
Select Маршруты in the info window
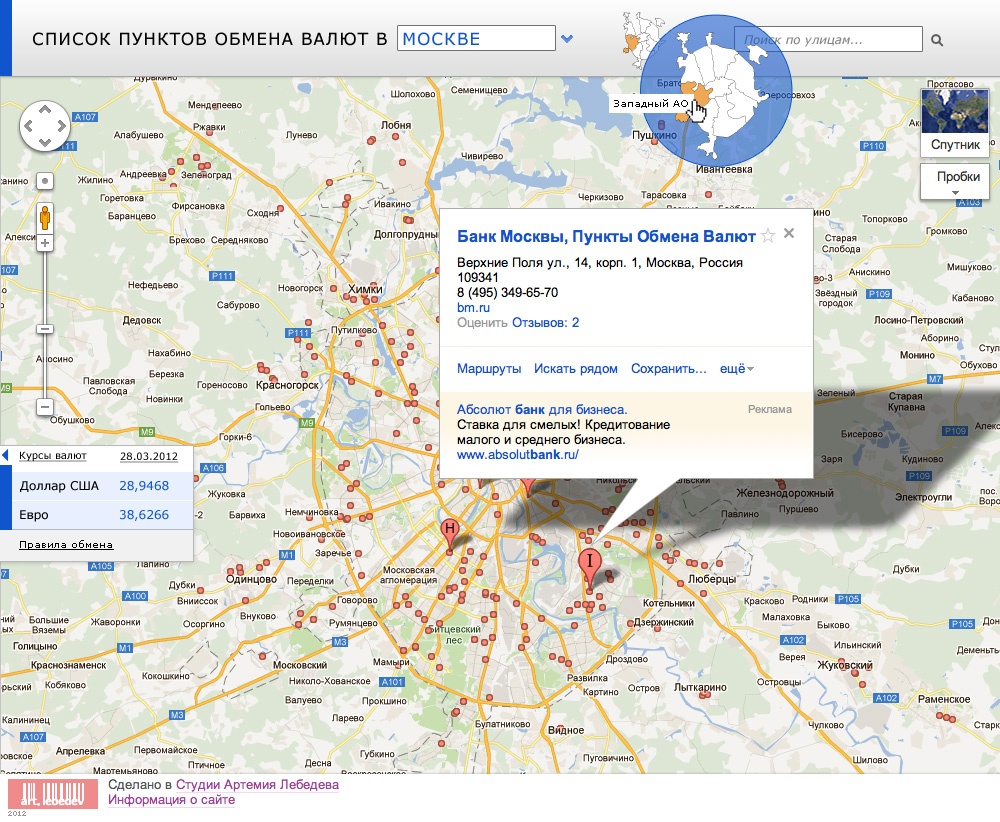tap(489, 369)
